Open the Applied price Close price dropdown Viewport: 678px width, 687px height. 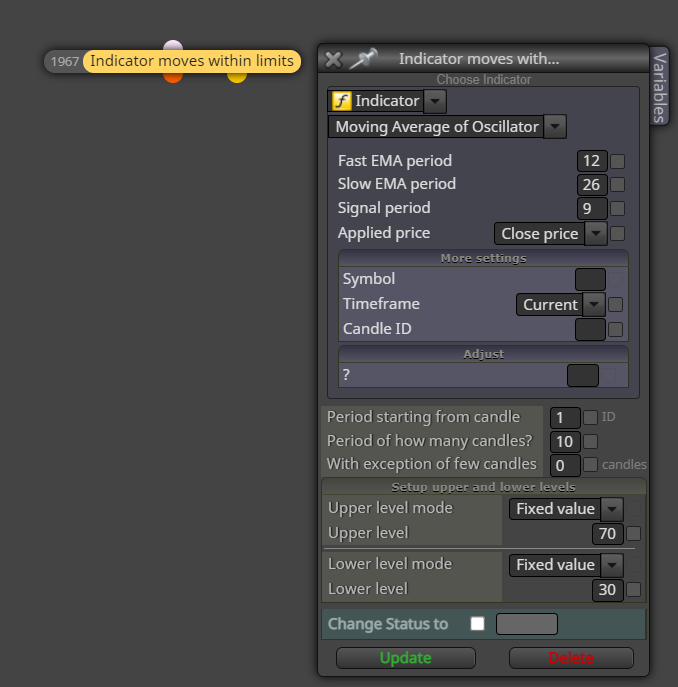click(550, 234)
